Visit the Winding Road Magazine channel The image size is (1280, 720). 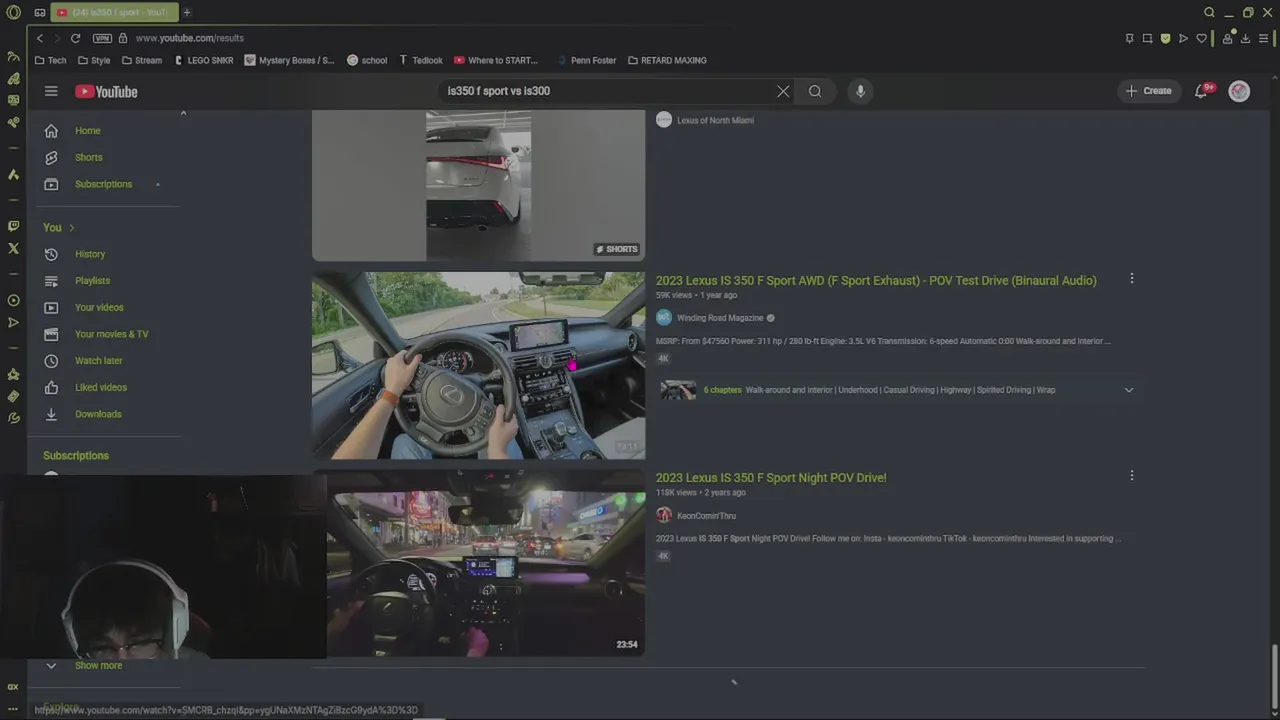(720, 318)
